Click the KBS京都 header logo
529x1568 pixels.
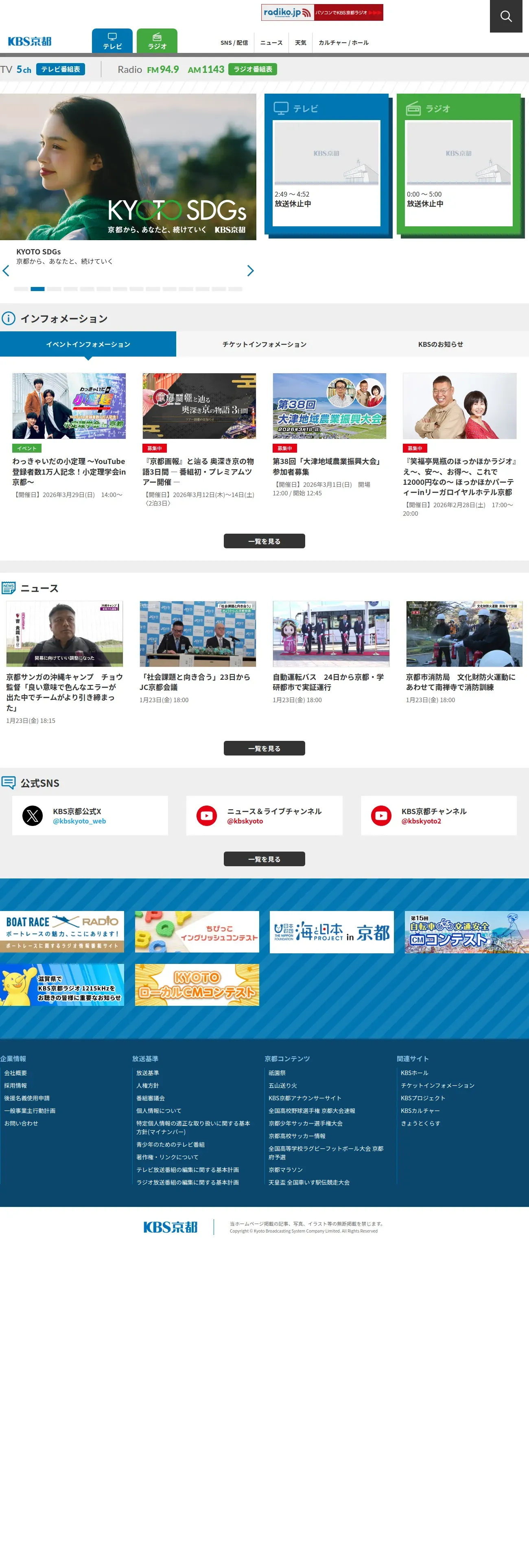tap(30, 42)
